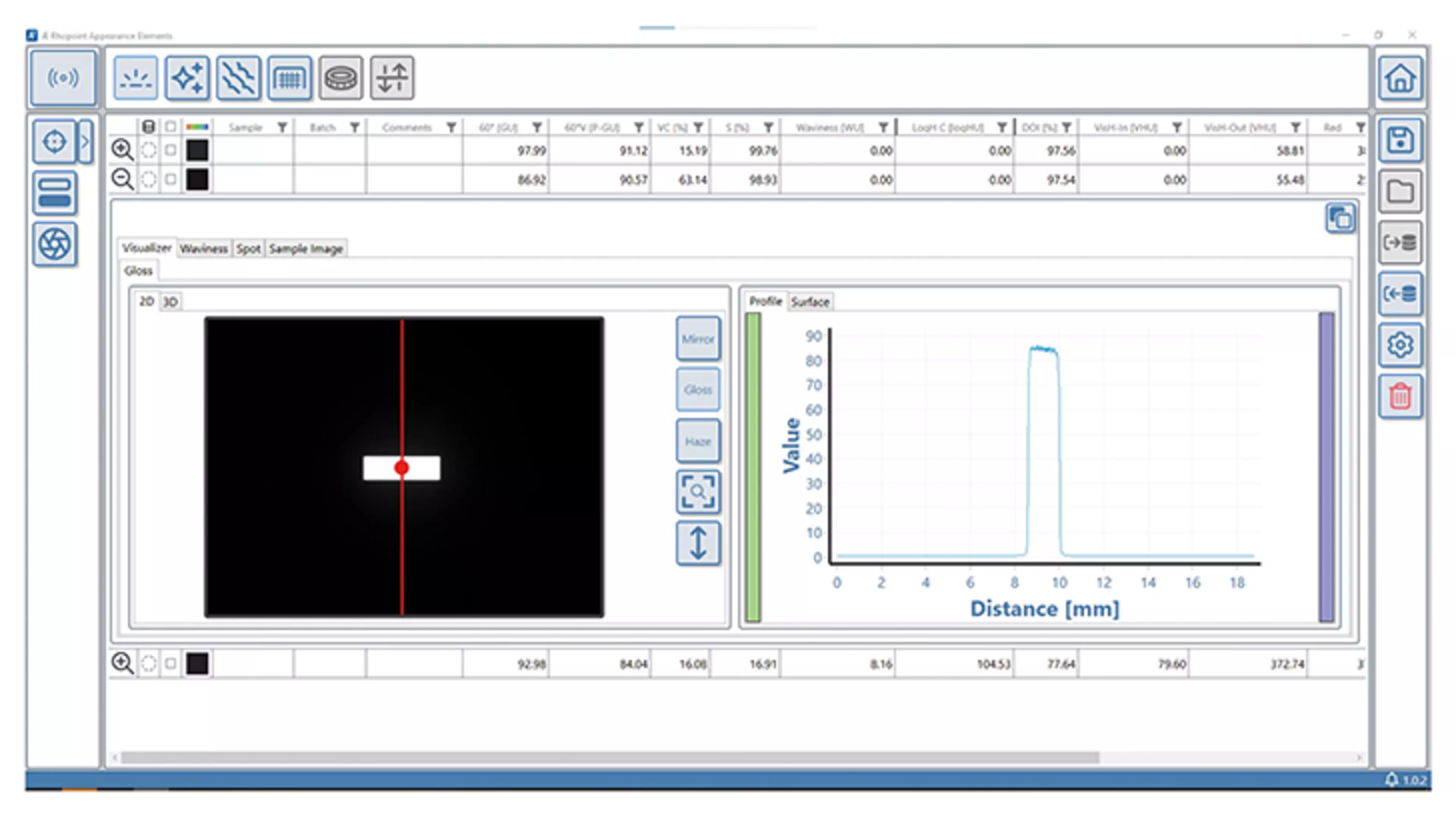Click the red marker dot on gloss image
Image resolution: width=1456 pixels, height=818 pixels.
(x=402, y=468)
